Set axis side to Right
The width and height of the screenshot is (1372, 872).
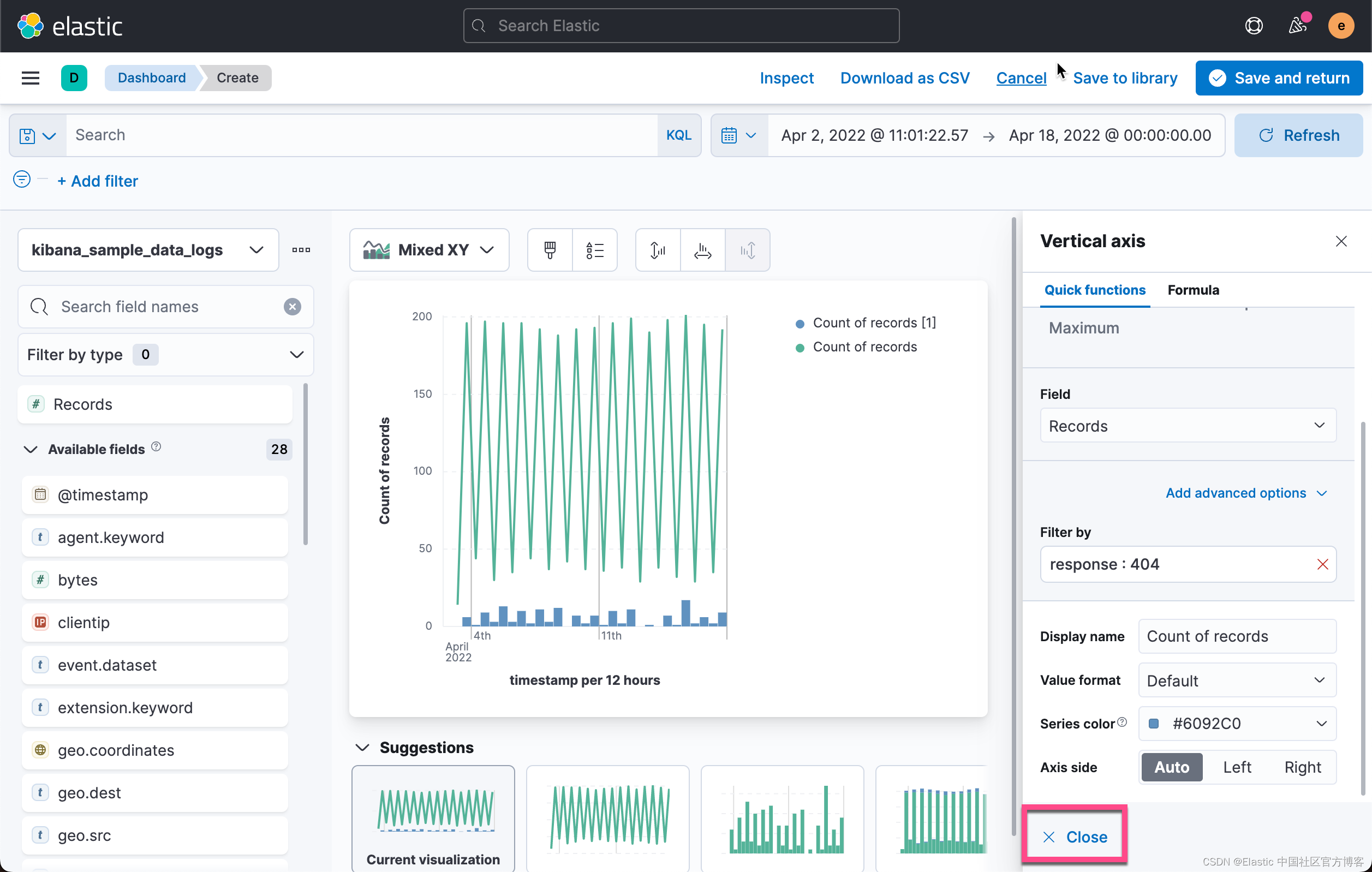[1302, 767]
